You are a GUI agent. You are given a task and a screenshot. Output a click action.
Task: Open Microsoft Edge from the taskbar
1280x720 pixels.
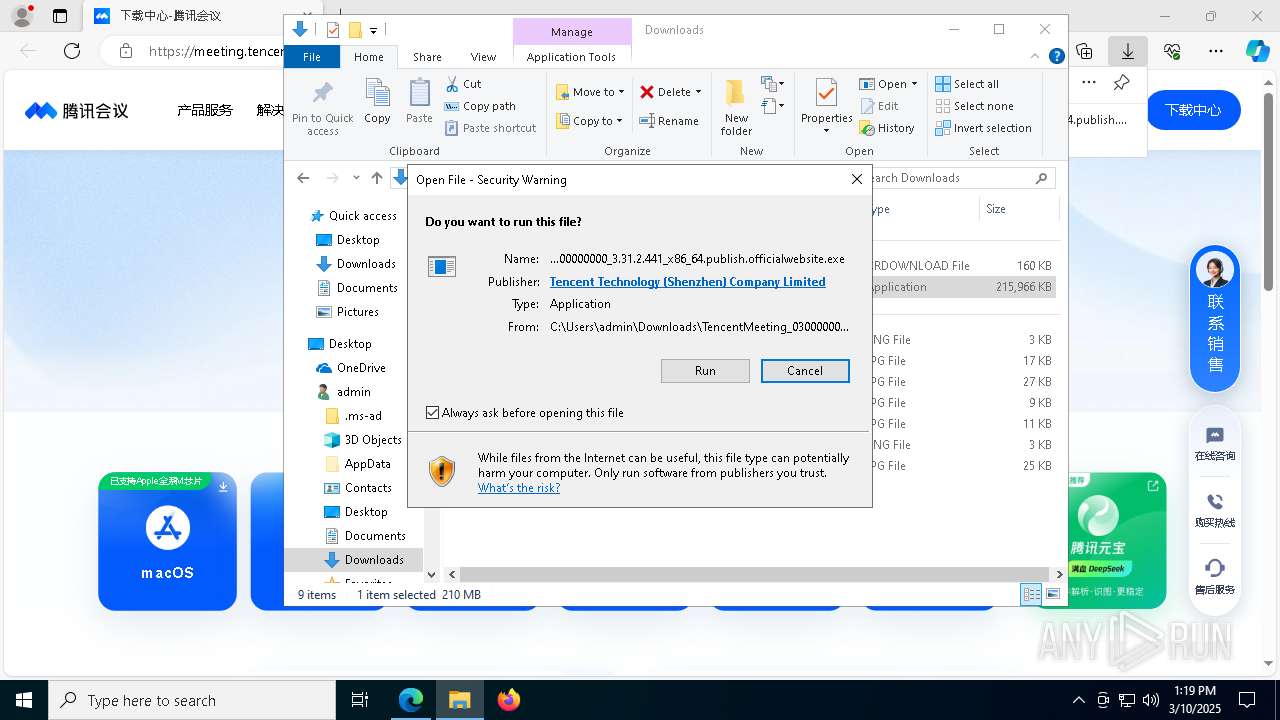click(411, 700)
